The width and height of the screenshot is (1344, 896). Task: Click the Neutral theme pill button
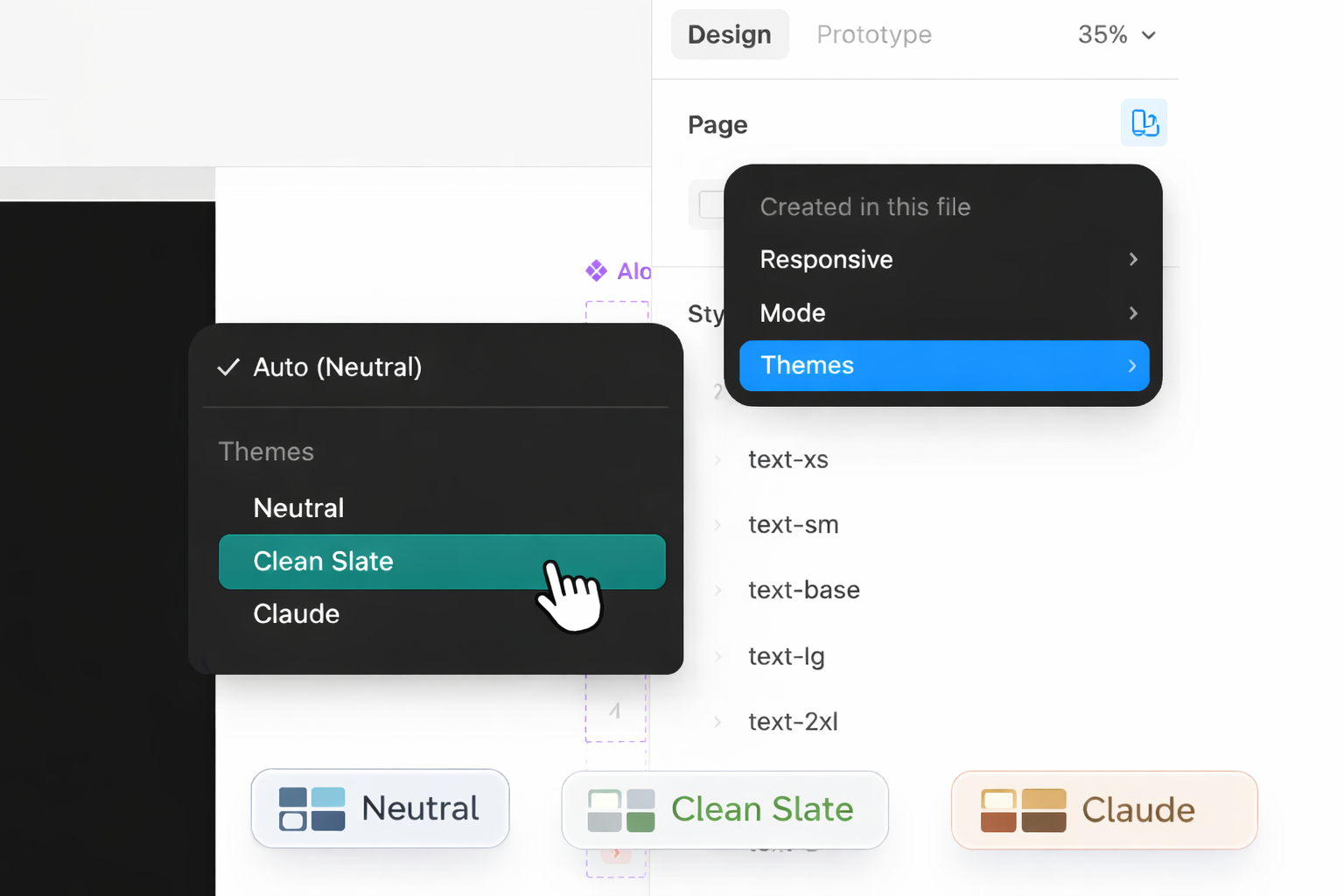pyautogui.click(x=380, y=808)
